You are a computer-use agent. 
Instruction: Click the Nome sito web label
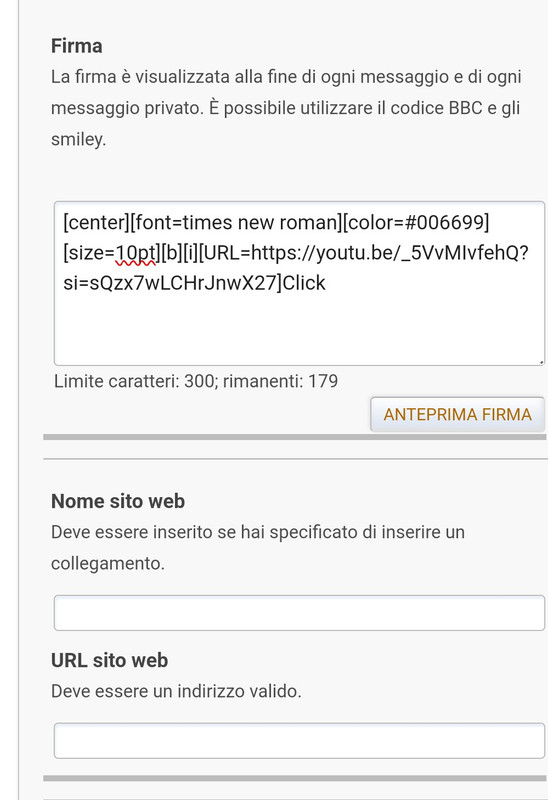118,501
